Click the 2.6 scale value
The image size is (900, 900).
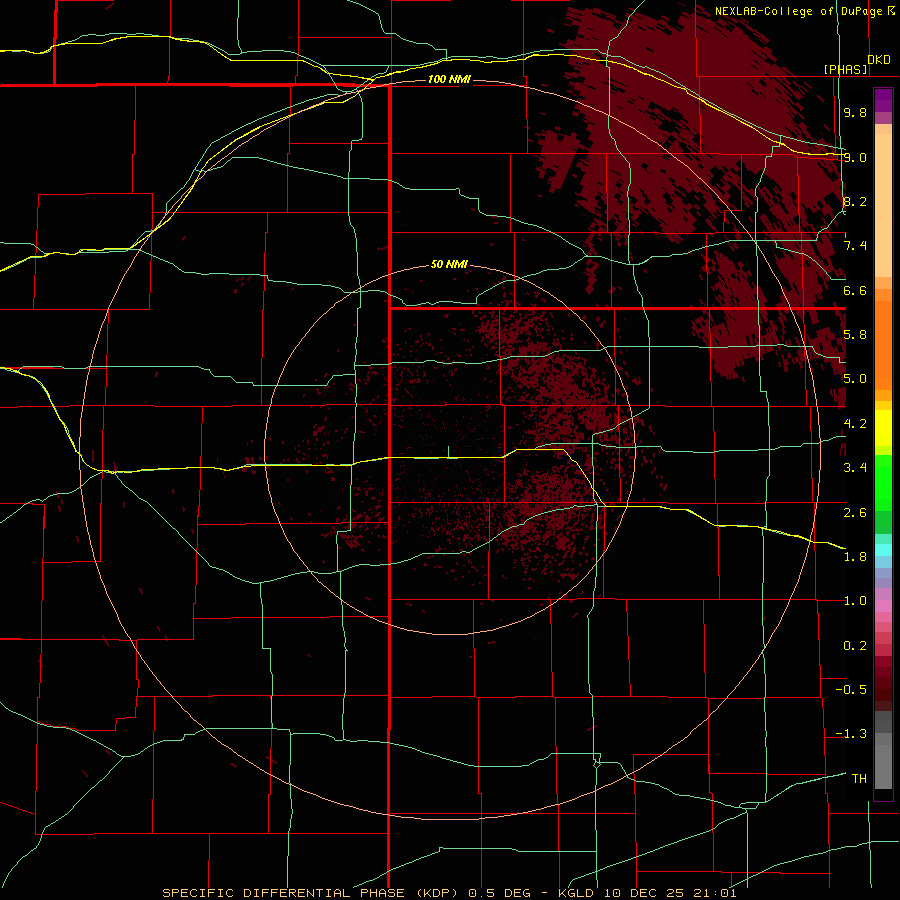pyautogui.click(x=855, y=513)
